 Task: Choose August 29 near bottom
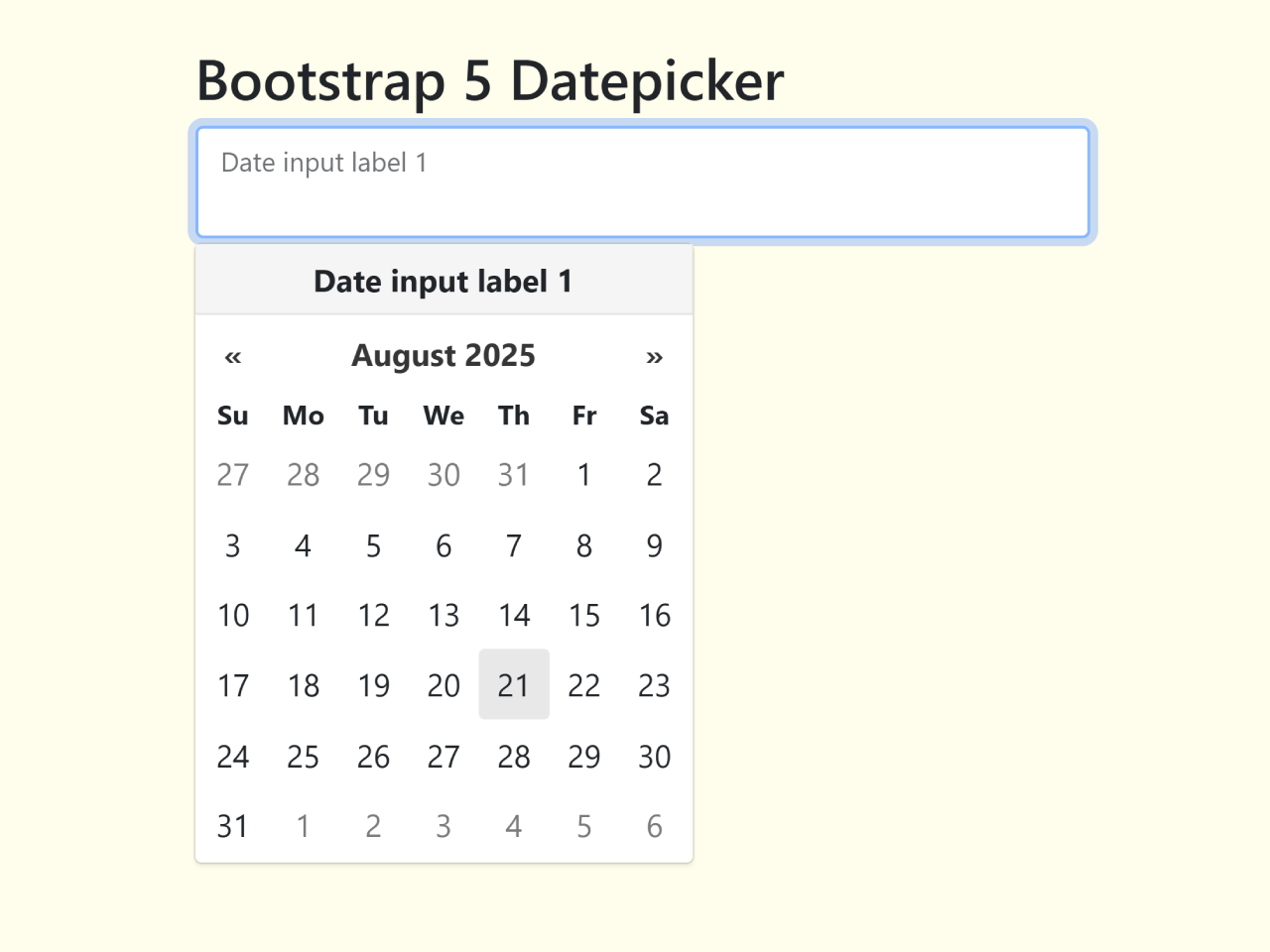tap(583, 756)
